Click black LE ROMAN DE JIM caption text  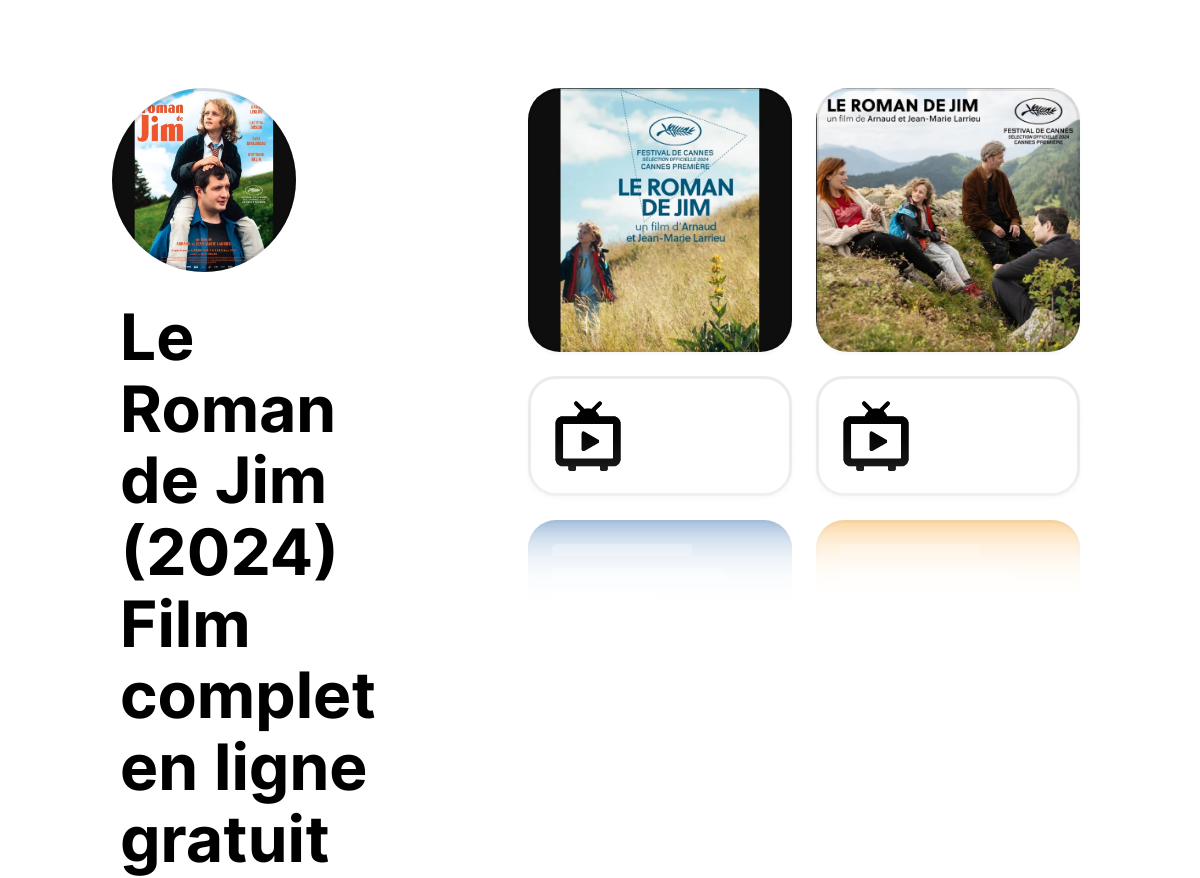pyautogui.click(x=902, y=105)
